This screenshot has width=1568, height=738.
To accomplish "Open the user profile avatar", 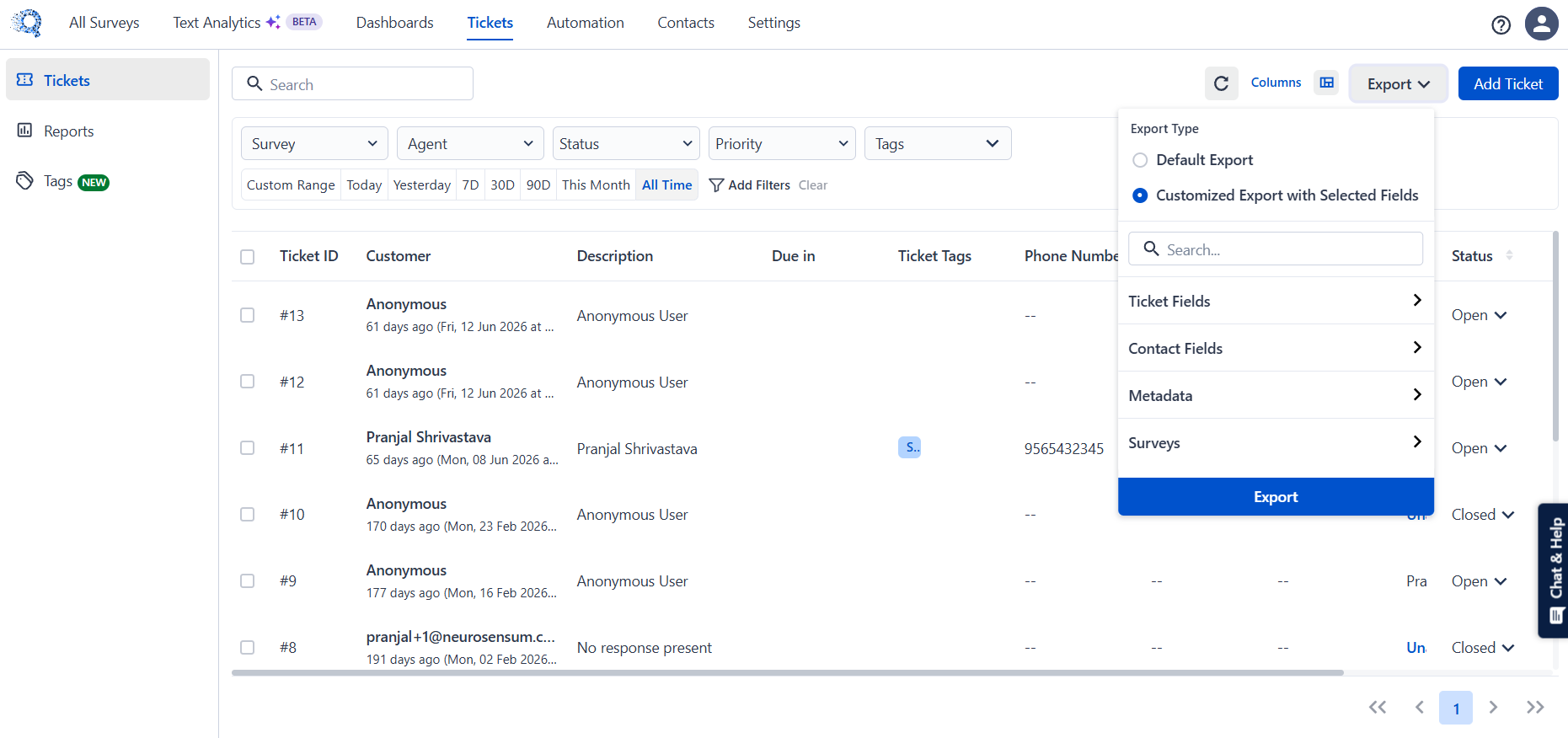I will (1541, 24).
